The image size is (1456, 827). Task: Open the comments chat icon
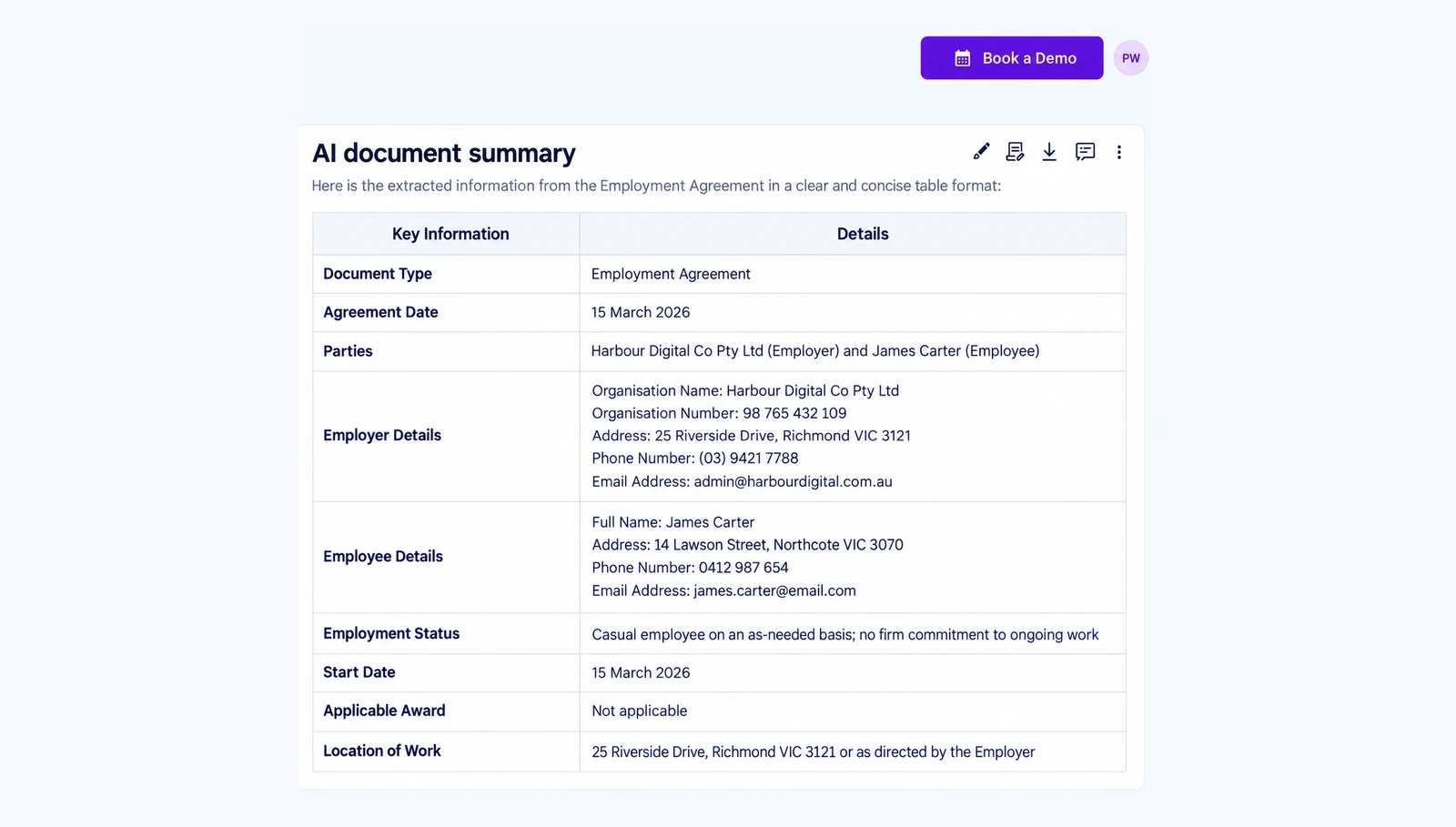1085,152
